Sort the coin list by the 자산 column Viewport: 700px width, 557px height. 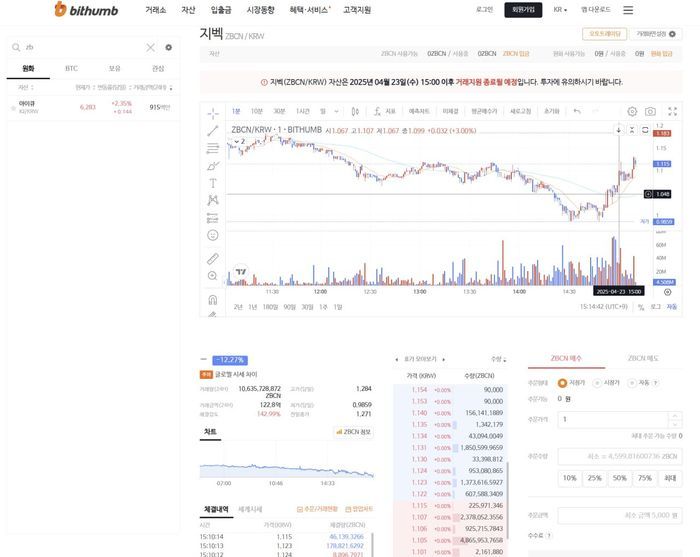pyautogui.click(x=25, y=87)
